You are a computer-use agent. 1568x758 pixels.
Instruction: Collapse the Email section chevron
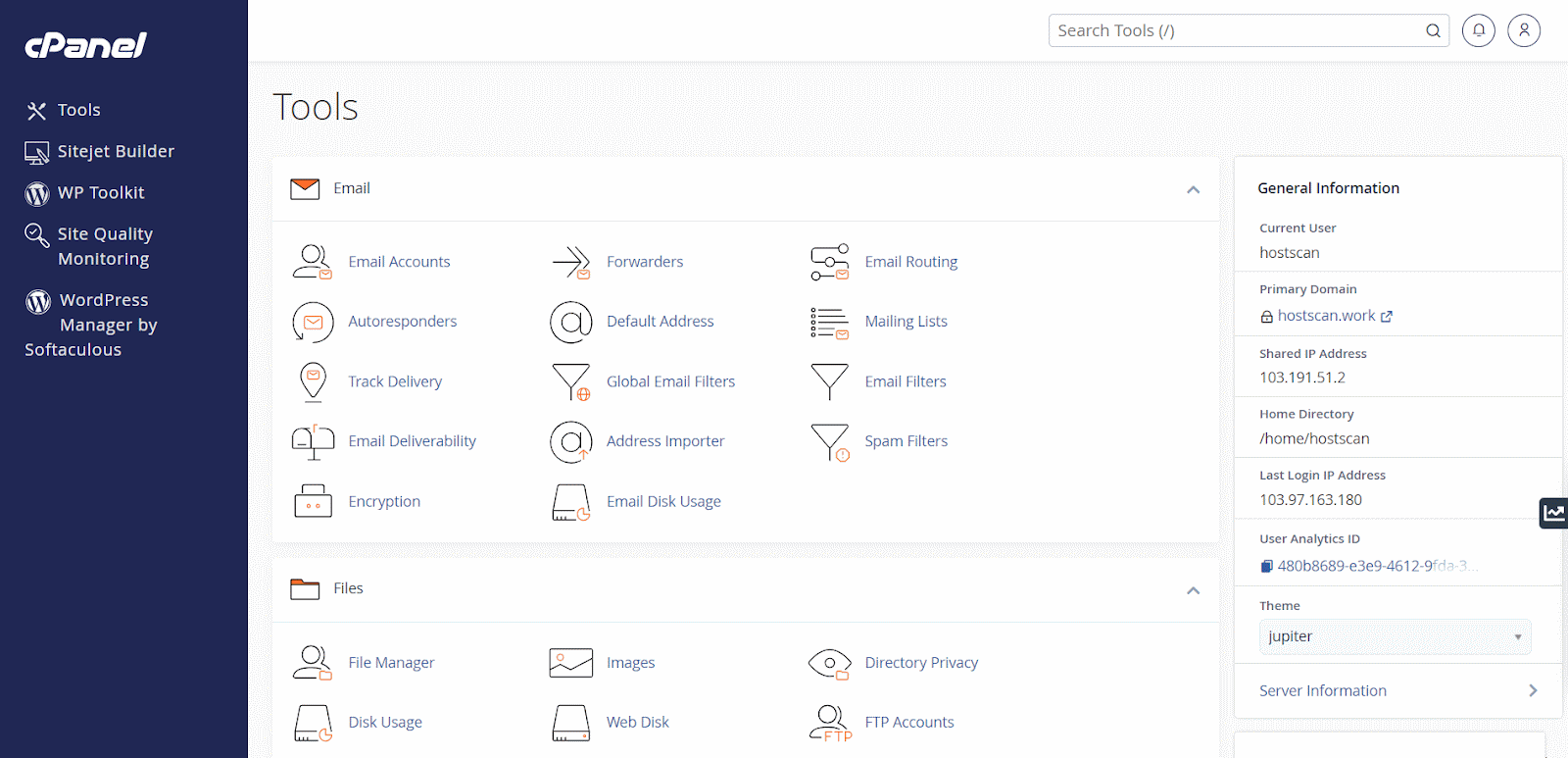(x=1193, y=189)
